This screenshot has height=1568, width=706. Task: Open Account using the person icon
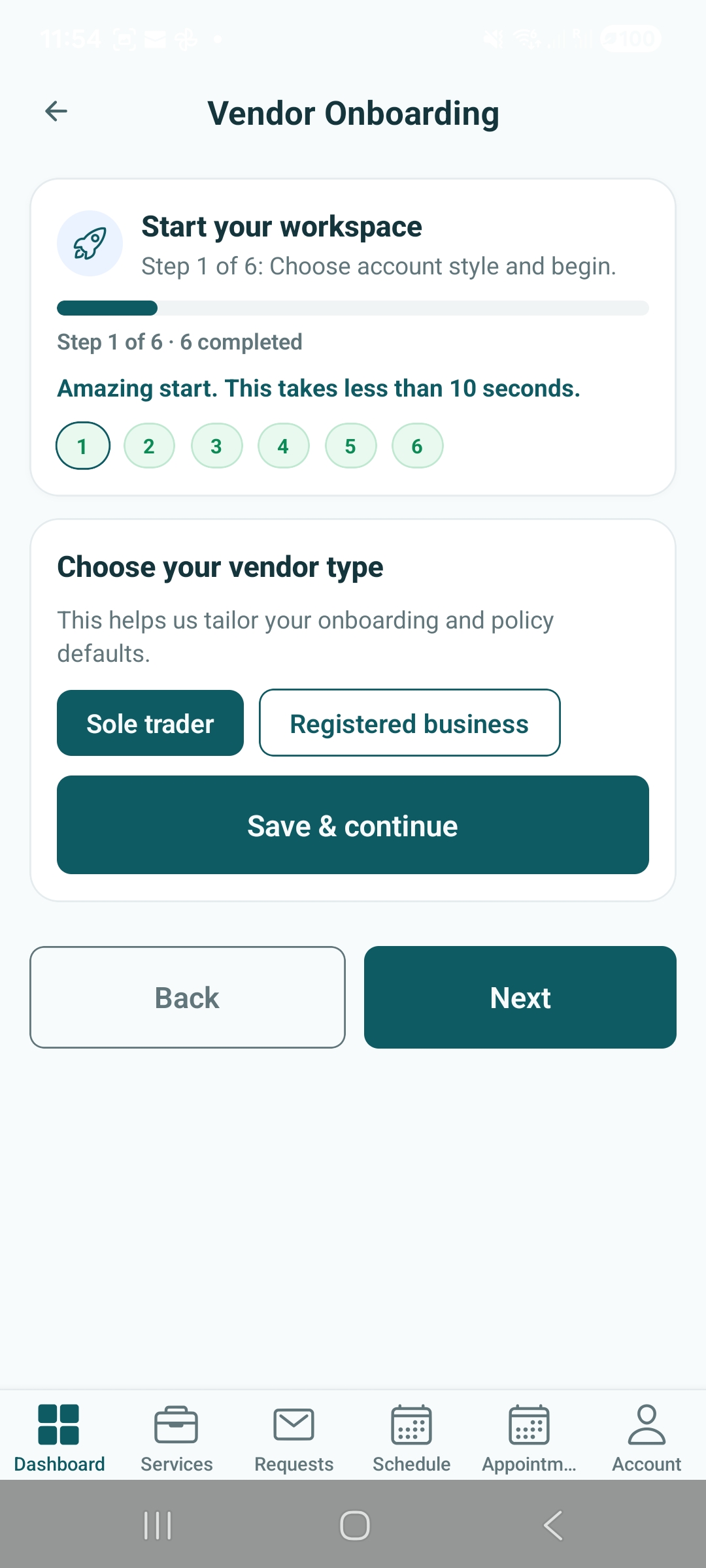(x=646, y=1425)
